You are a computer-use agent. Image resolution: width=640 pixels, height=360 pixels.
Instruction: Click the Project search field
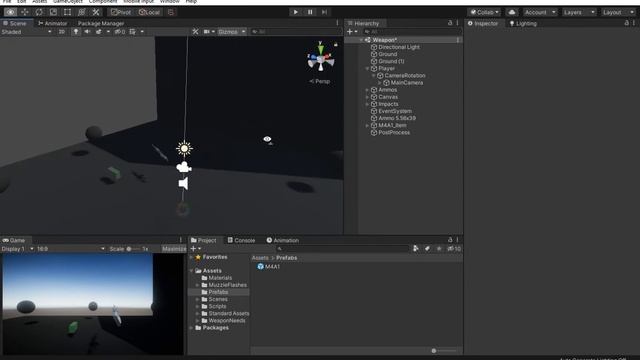click(342, 249)
